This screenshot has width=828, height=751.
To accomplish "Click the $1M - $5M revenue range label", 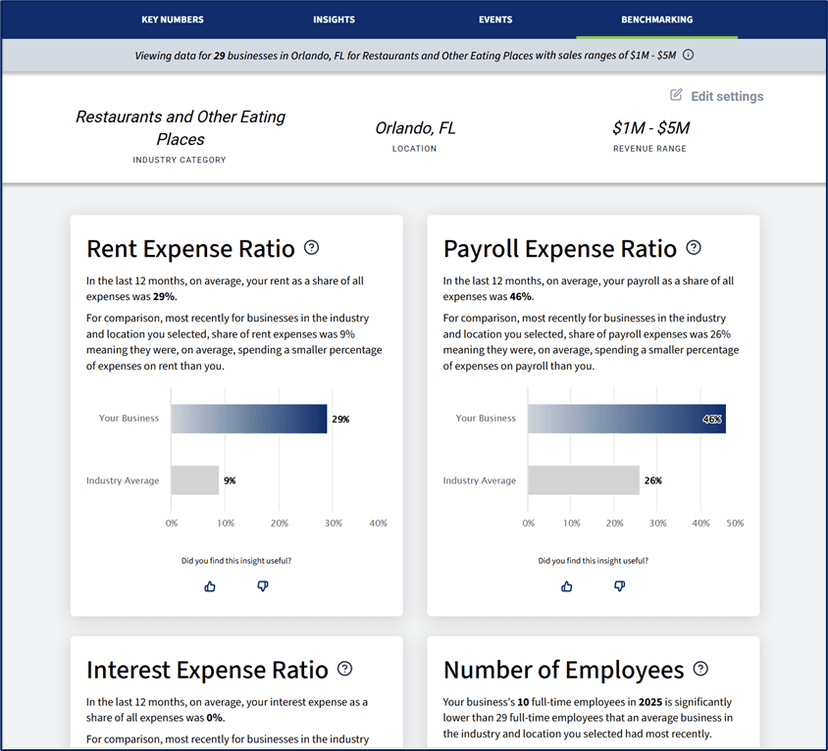I will (x=649, y=128).
